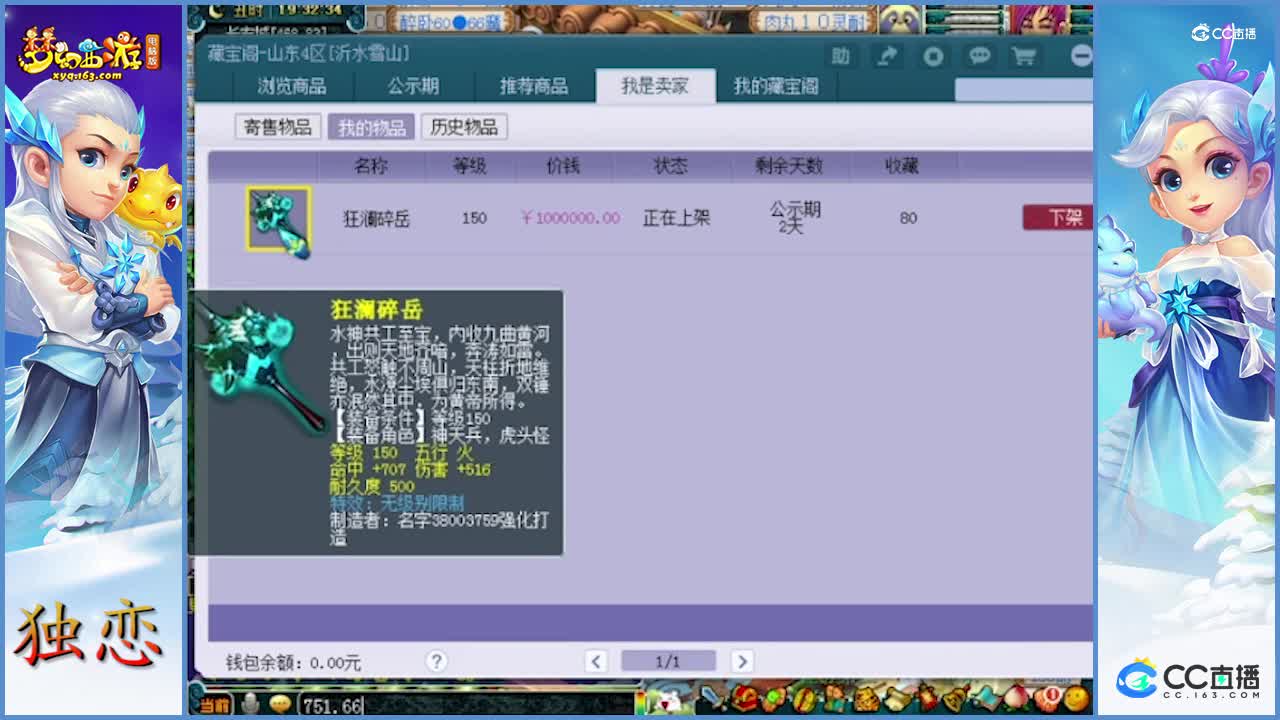Click the 名称 column header
The height and width of the screenshot is (720, 1280).
pos(371,166)
